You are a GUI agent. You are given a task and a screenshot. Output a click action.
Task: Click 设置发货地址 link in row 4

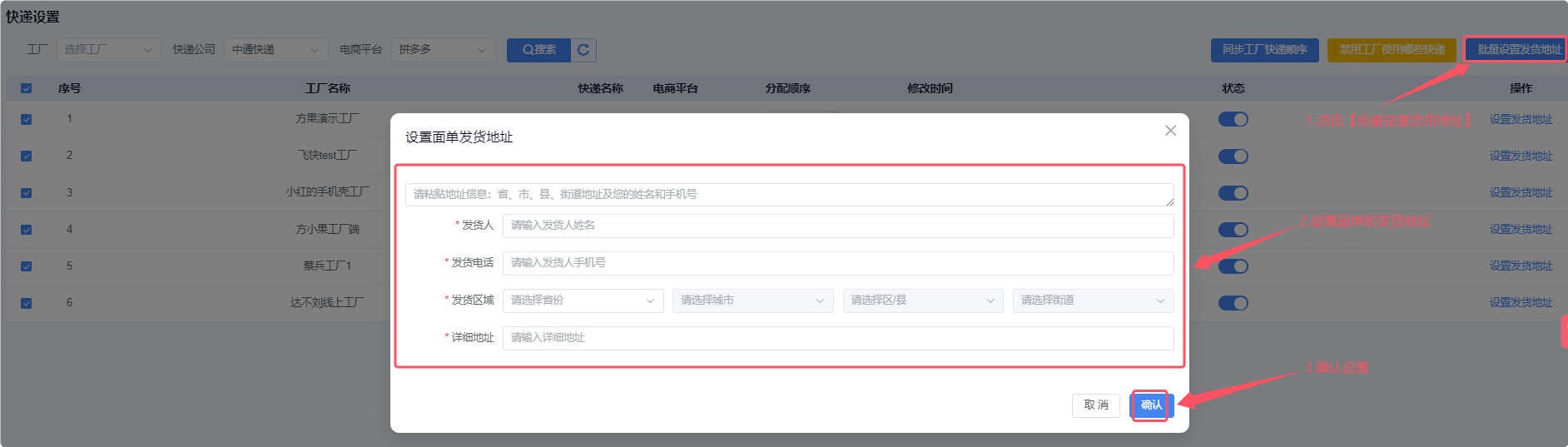[x=1521, y=229]
